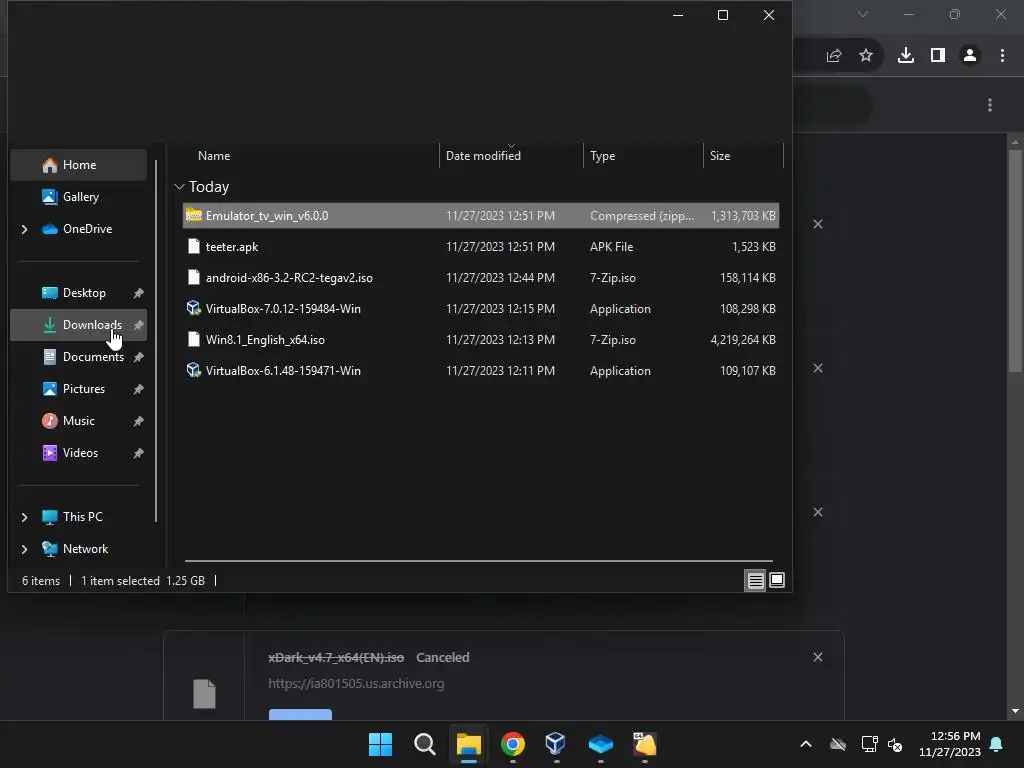Open taskbar Search
This screenshot has width=1024, height=768.
coord(424,744)
